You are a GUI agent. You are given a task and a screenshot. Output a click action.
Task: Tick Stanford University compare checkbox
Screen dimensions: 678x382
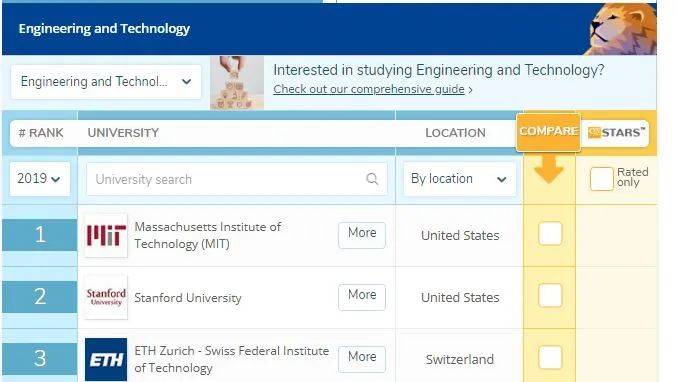[x=550, y=295]
